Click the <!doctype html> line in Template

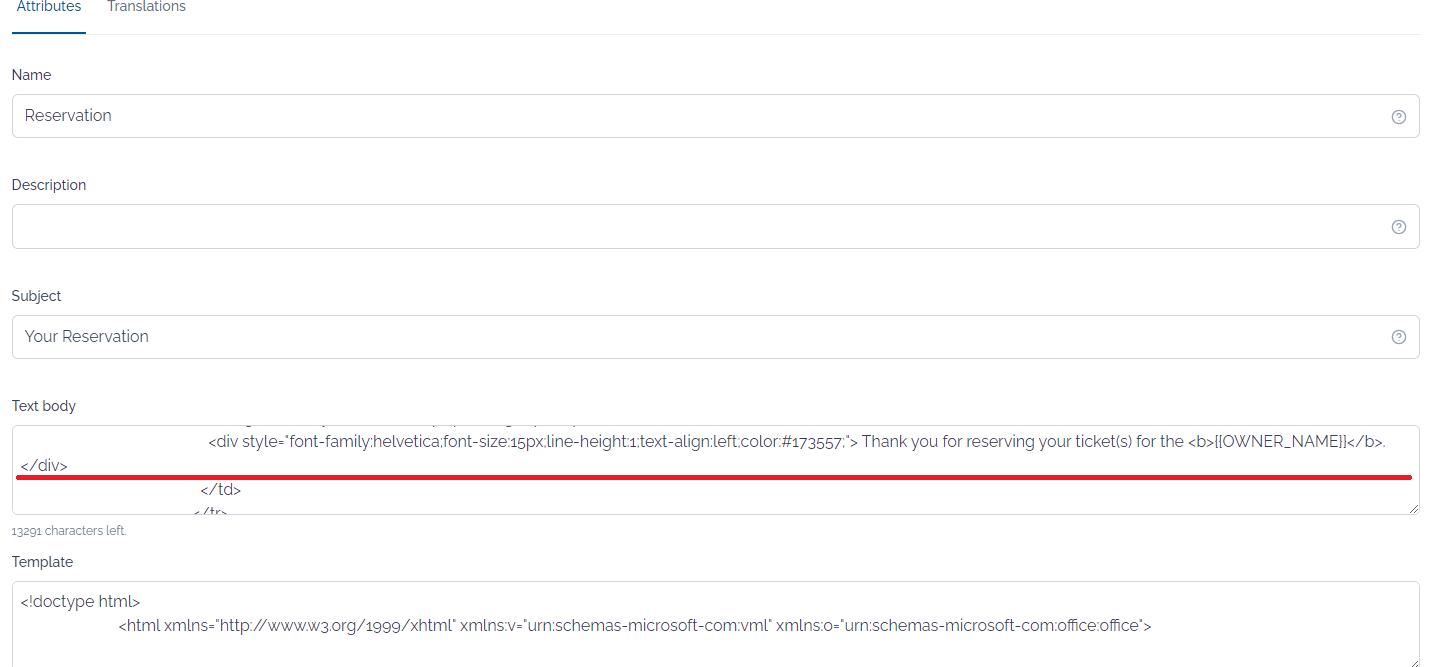tap(80, 602)
